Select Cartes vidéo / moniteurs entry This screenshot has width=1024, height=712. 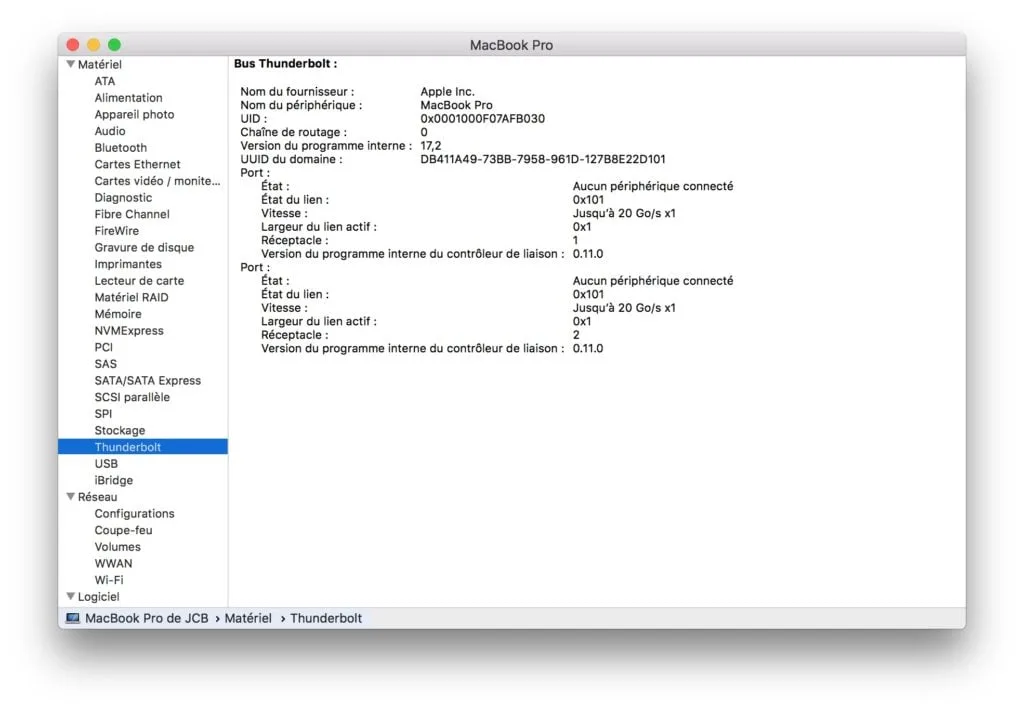(157, 181)
